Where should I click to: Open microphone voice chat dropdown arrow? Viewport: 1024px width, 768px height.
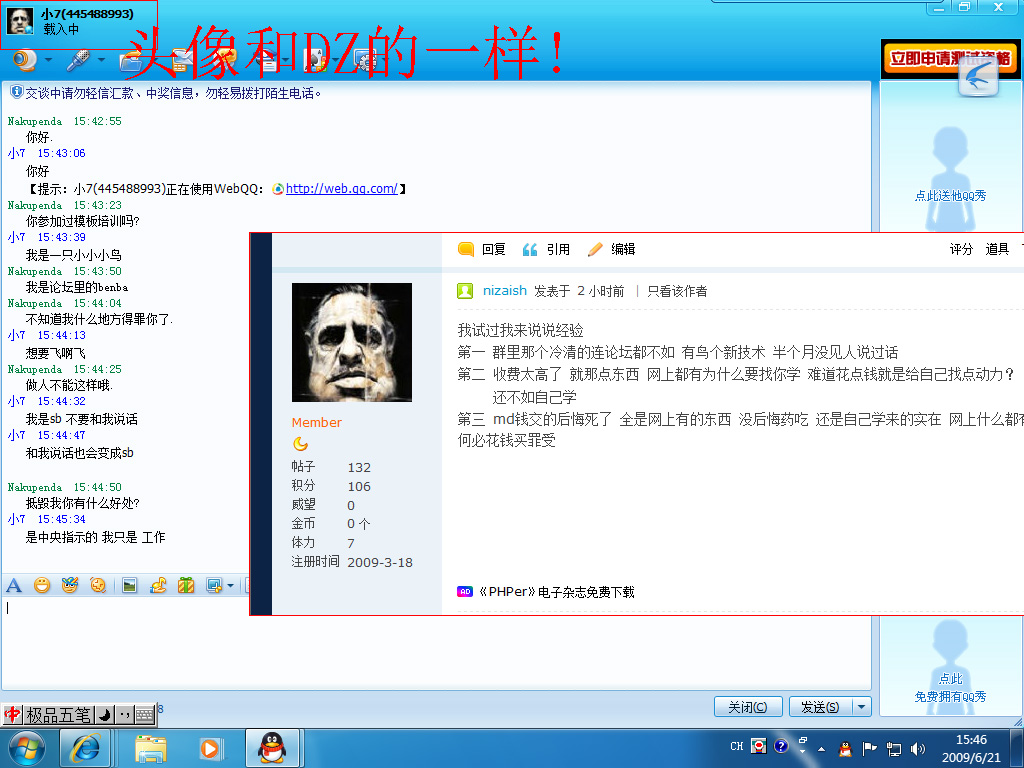pyautogui.click(x=101, y=60)
